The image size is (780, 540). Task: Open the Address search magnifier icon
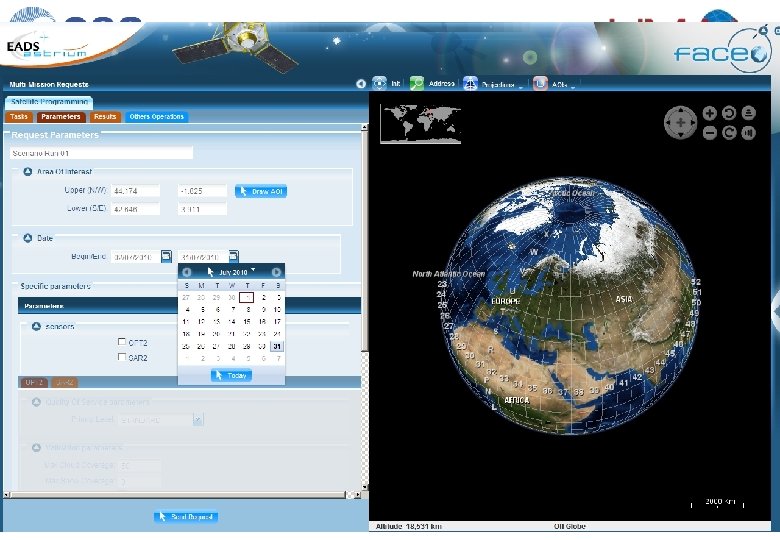tap(416, 83)
